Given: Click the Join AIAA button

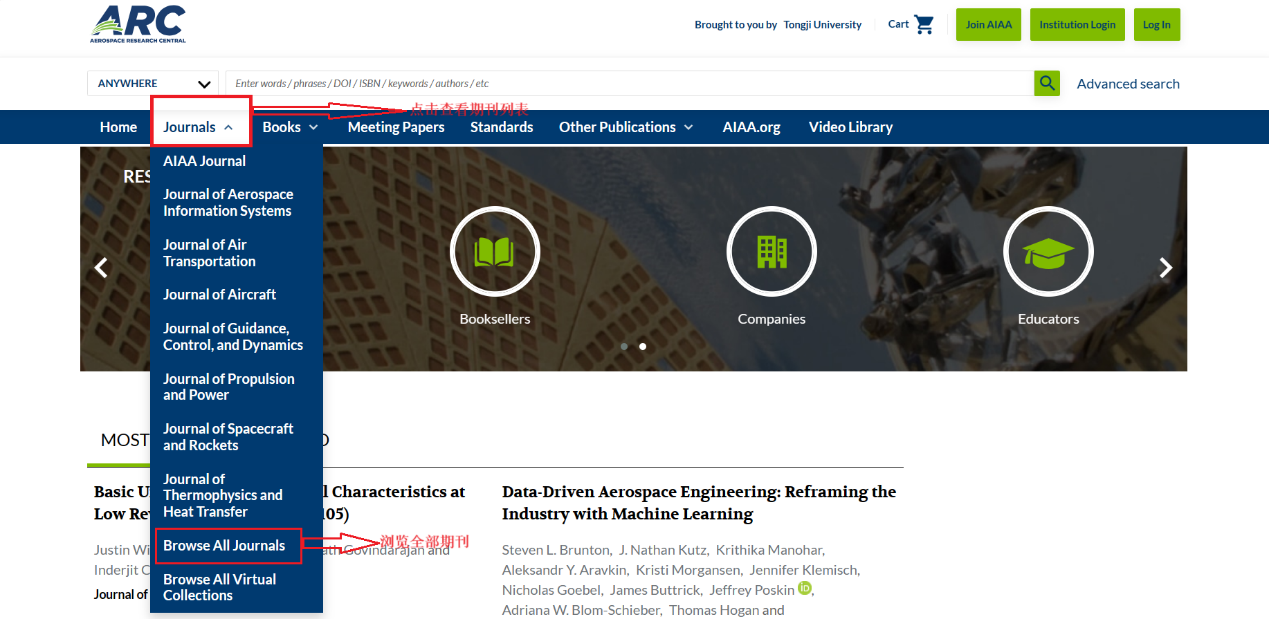Looking at the screenshot, I should 988,25.
